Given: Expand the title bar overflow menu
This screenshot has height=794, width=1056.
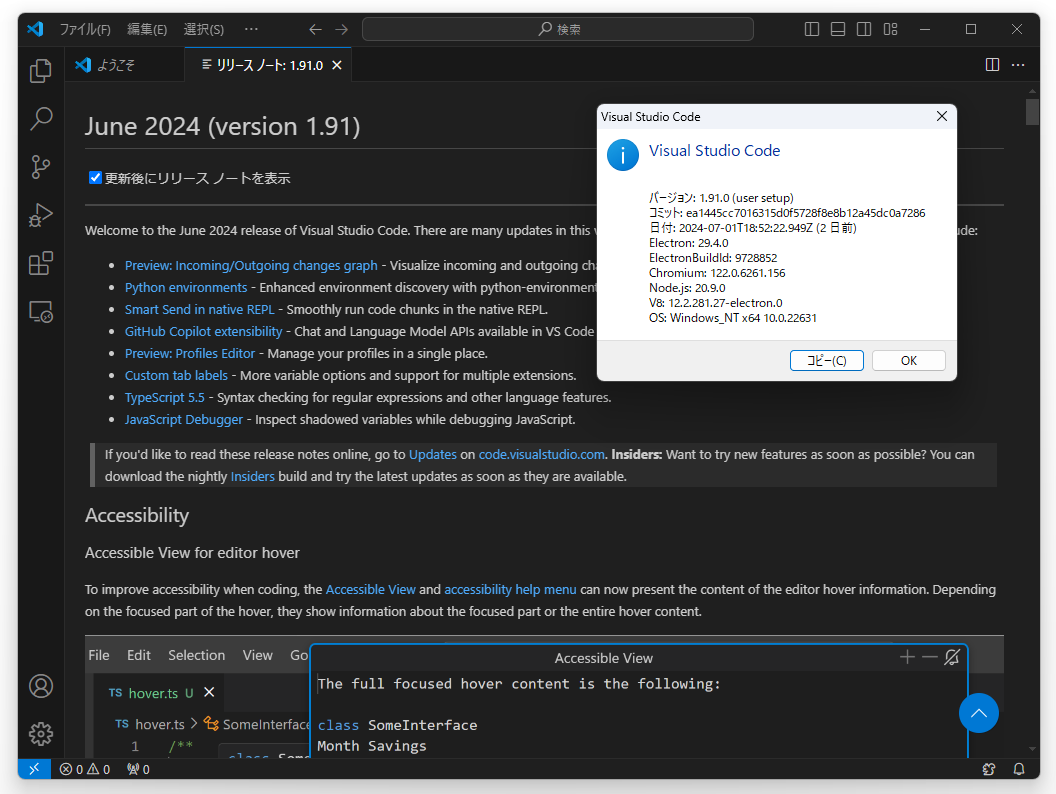Looking at the screenshot, I should coord(252,29).
